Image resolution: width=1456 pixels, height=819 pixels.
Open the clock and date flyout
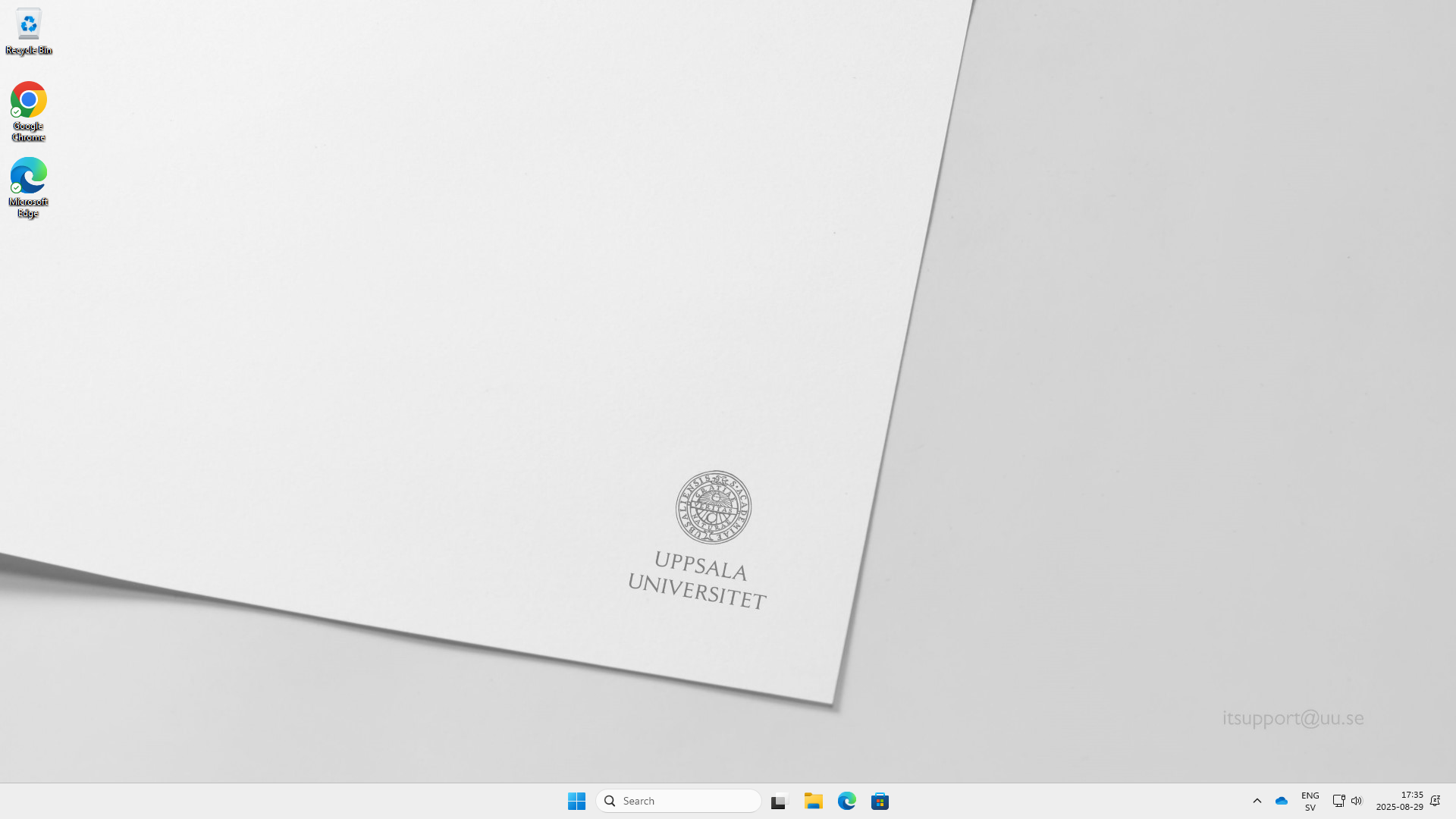(1399, 801)
